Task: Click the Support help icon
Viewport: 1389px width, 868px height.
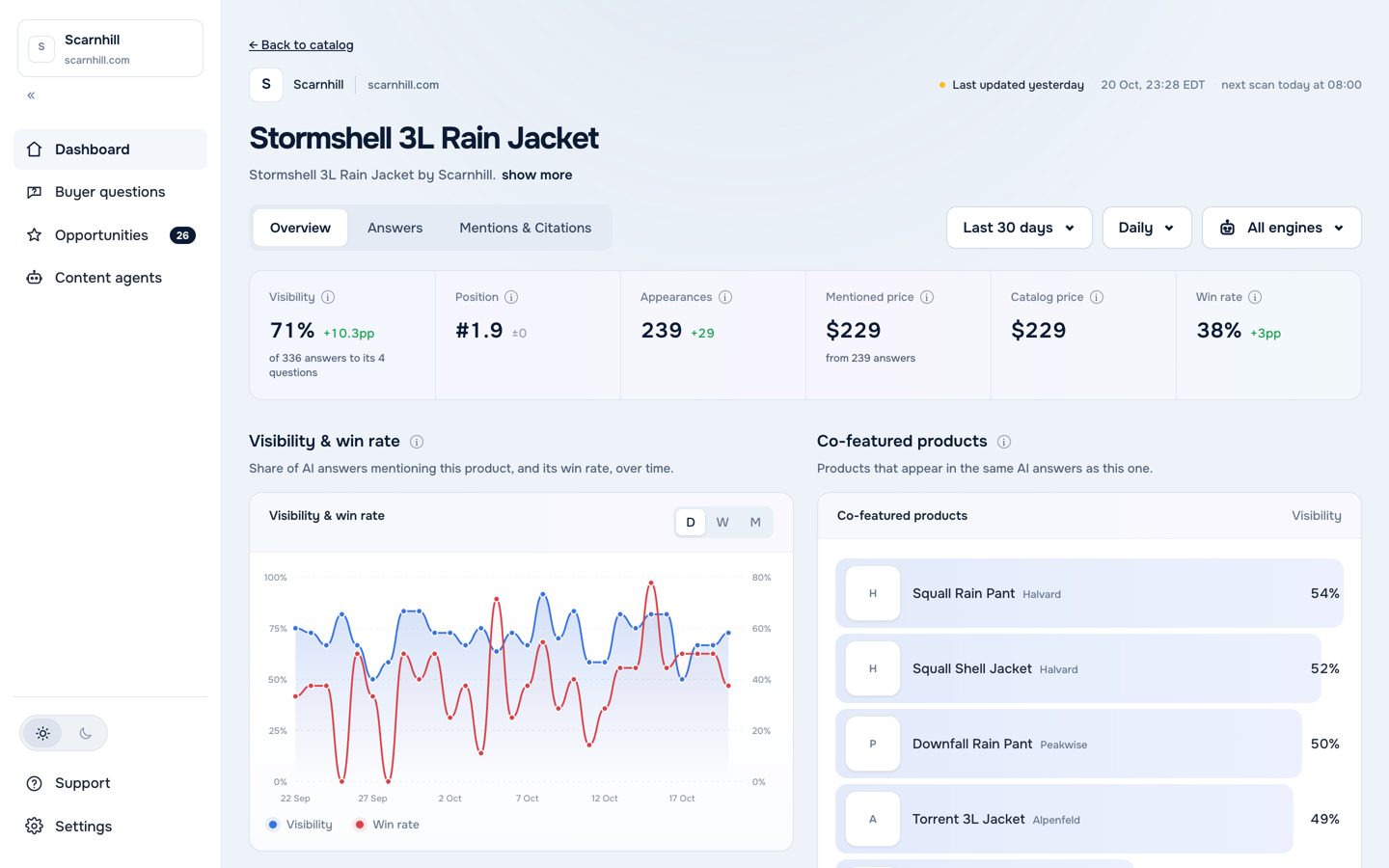Action: [x=35, y=783]
